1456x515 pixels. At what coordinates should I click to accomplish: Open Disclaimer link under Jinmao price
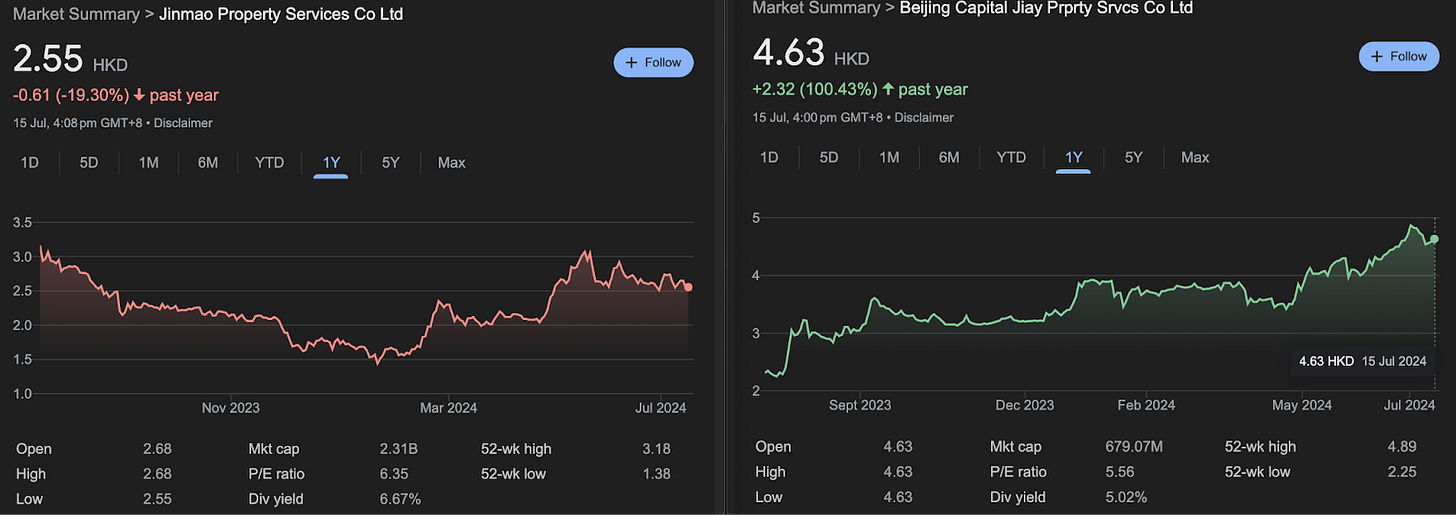click(x=181, y=123)
